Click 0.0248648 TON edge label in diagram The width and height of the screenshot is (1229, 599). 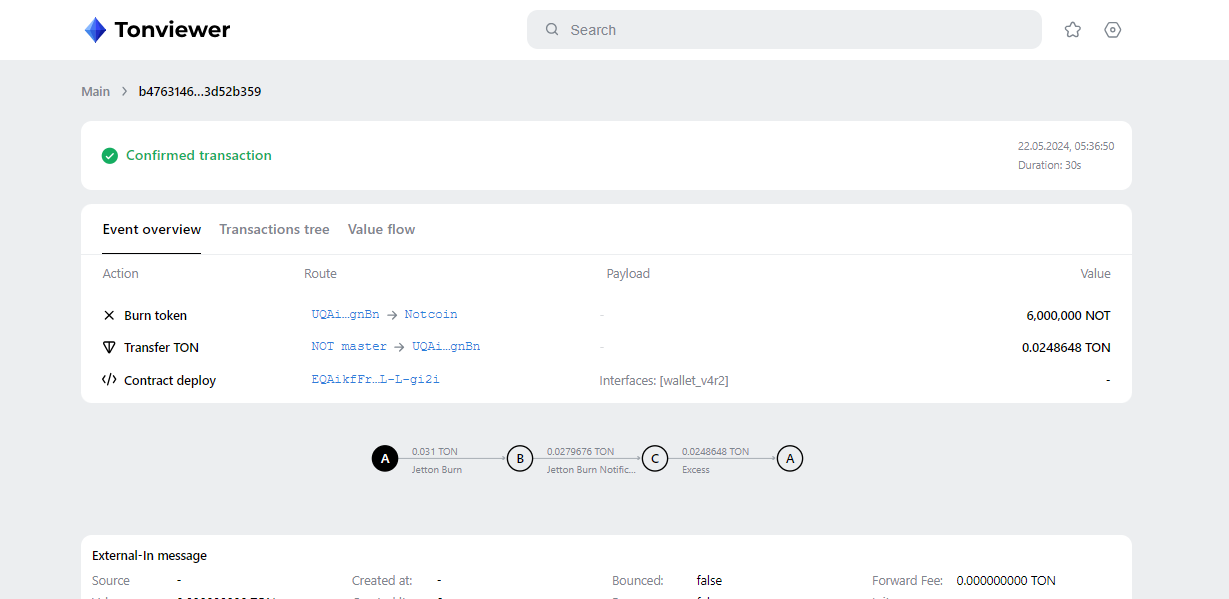[x=716, y=452]
